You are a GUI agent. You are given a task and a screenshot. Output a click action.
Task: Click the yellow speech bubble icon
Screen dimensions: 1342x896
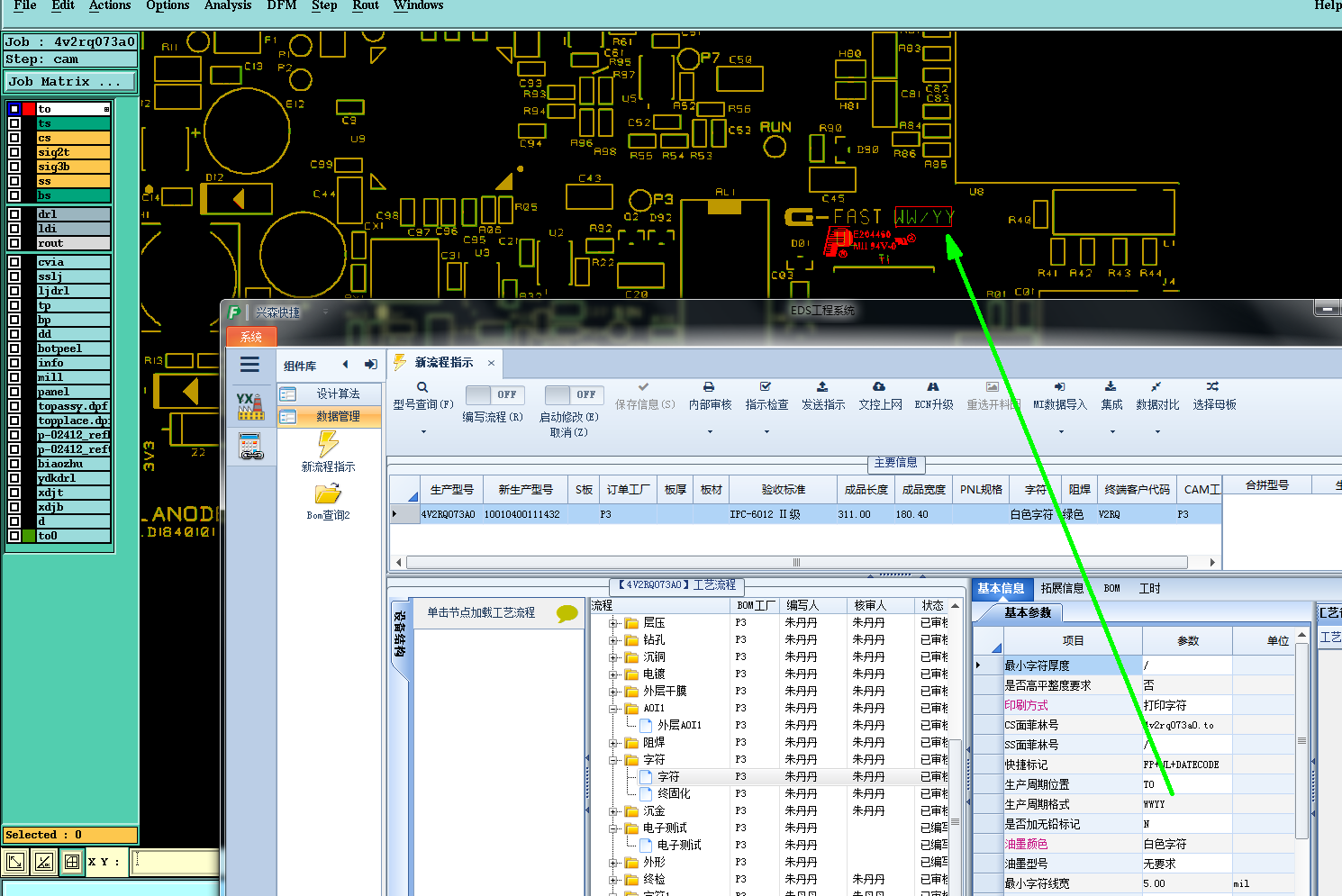567,613
